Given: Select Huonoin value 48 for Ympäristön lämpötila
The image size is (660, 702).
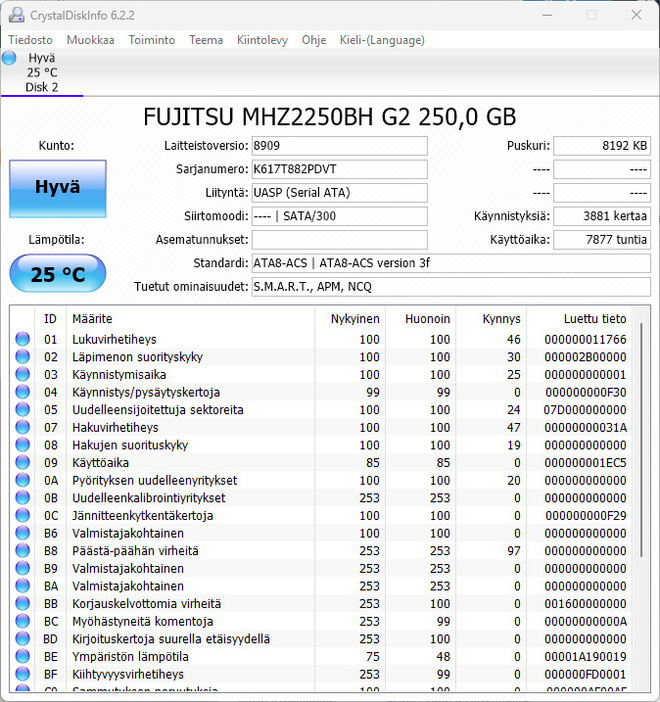Looking at the screenshot, I should (x=443, y=656).
